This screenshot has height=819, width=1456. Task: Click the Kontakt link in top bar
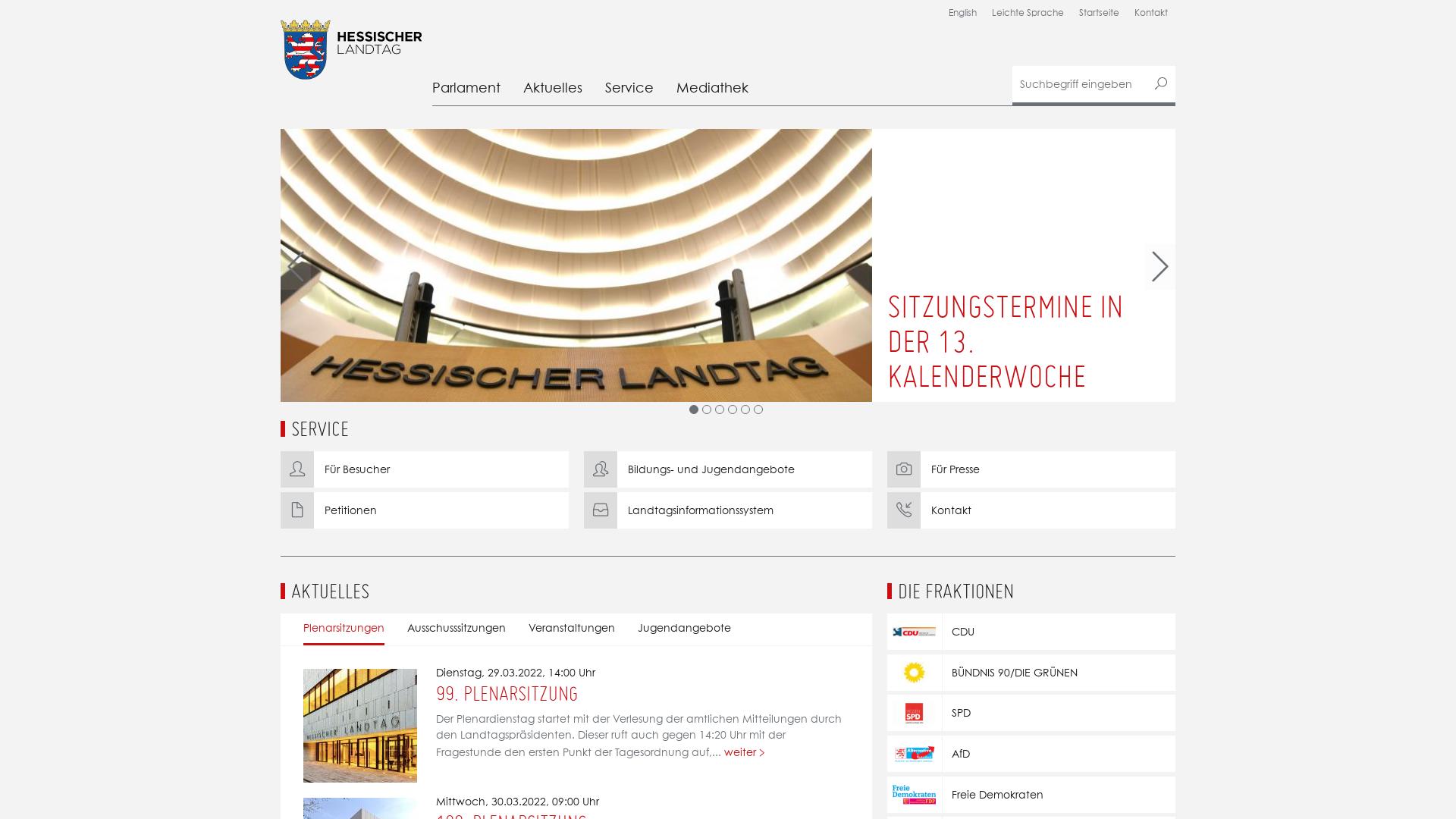(x=1151, y=13)
